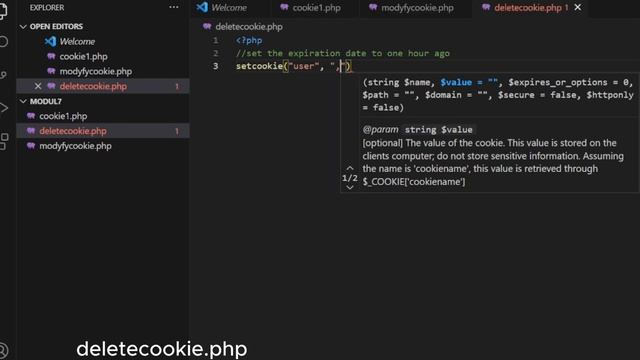Place cursor on <?php opening tag
This screenshot has height=360, width=640.
pyautogui.click(x=249, y=40)
